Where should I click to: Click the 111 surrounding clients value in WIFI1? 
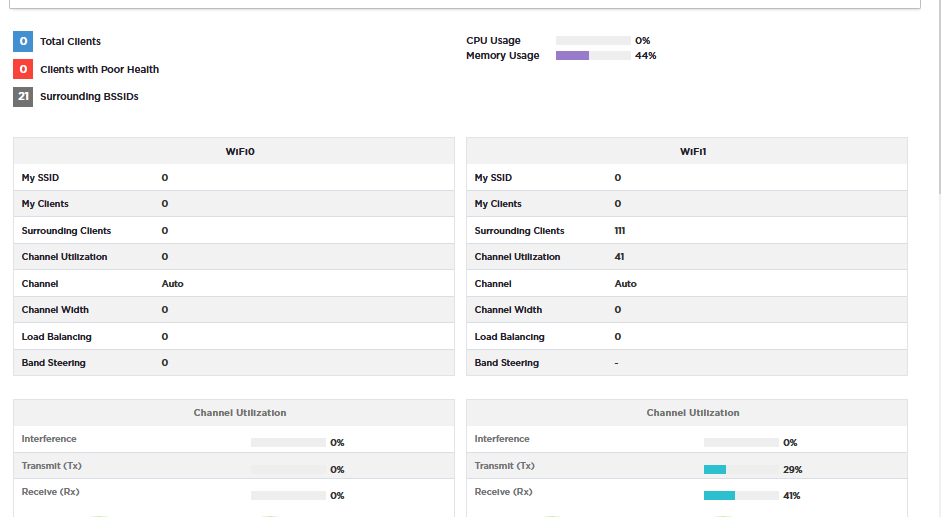[x=620, y=231]
